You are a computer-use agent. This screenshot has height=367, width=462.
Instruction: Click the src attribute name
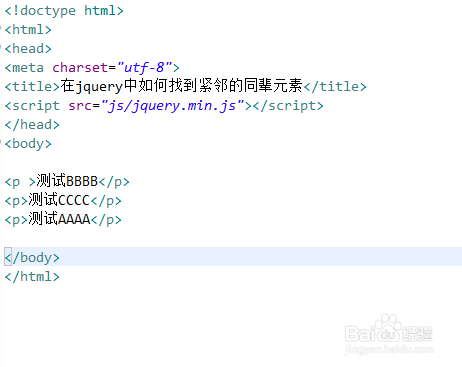80,106
